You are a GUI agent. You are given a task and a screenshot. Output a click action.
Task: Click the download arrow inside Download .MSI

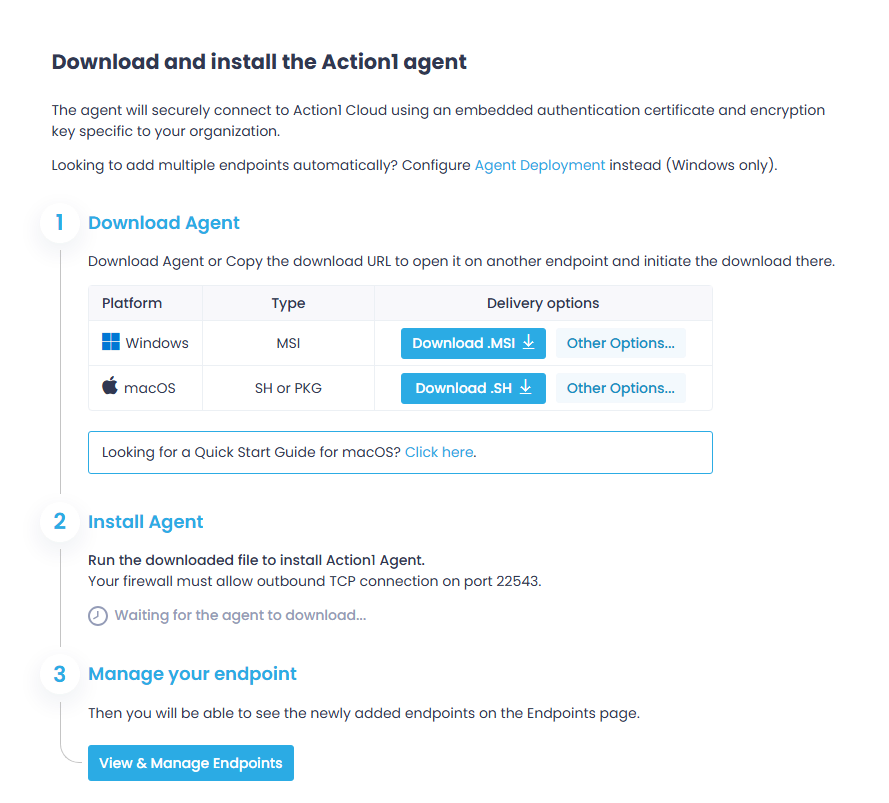(531, 342)
